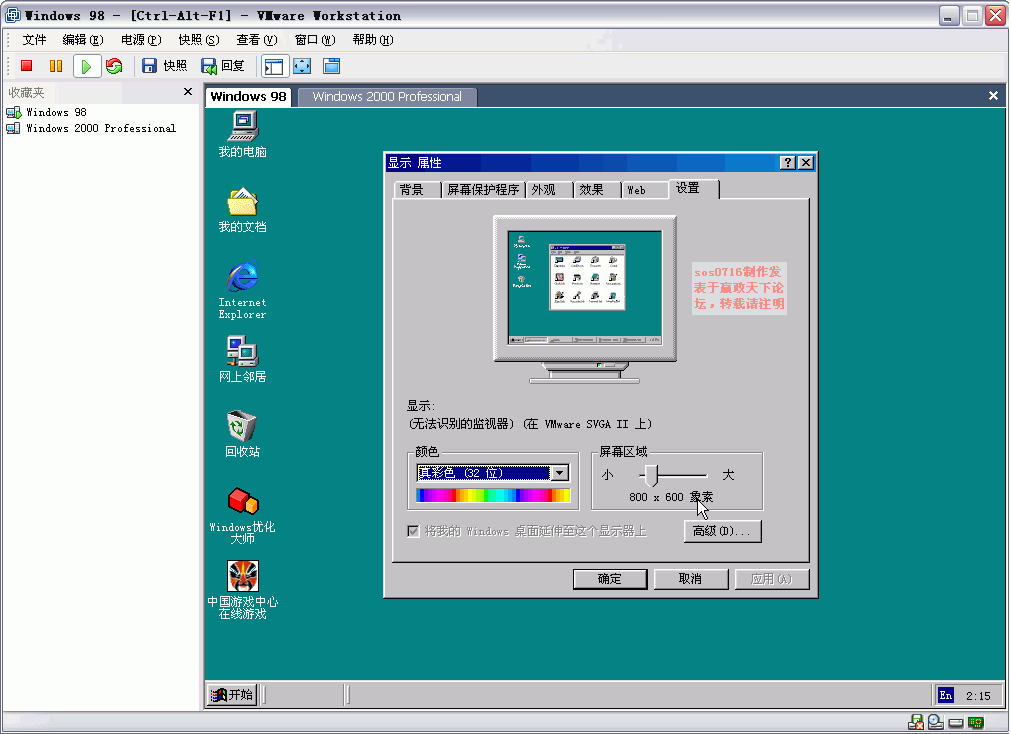Click the monitor preview in the dialog
This screenshot has height=734, width=1011.
click(x=585, y=300)
